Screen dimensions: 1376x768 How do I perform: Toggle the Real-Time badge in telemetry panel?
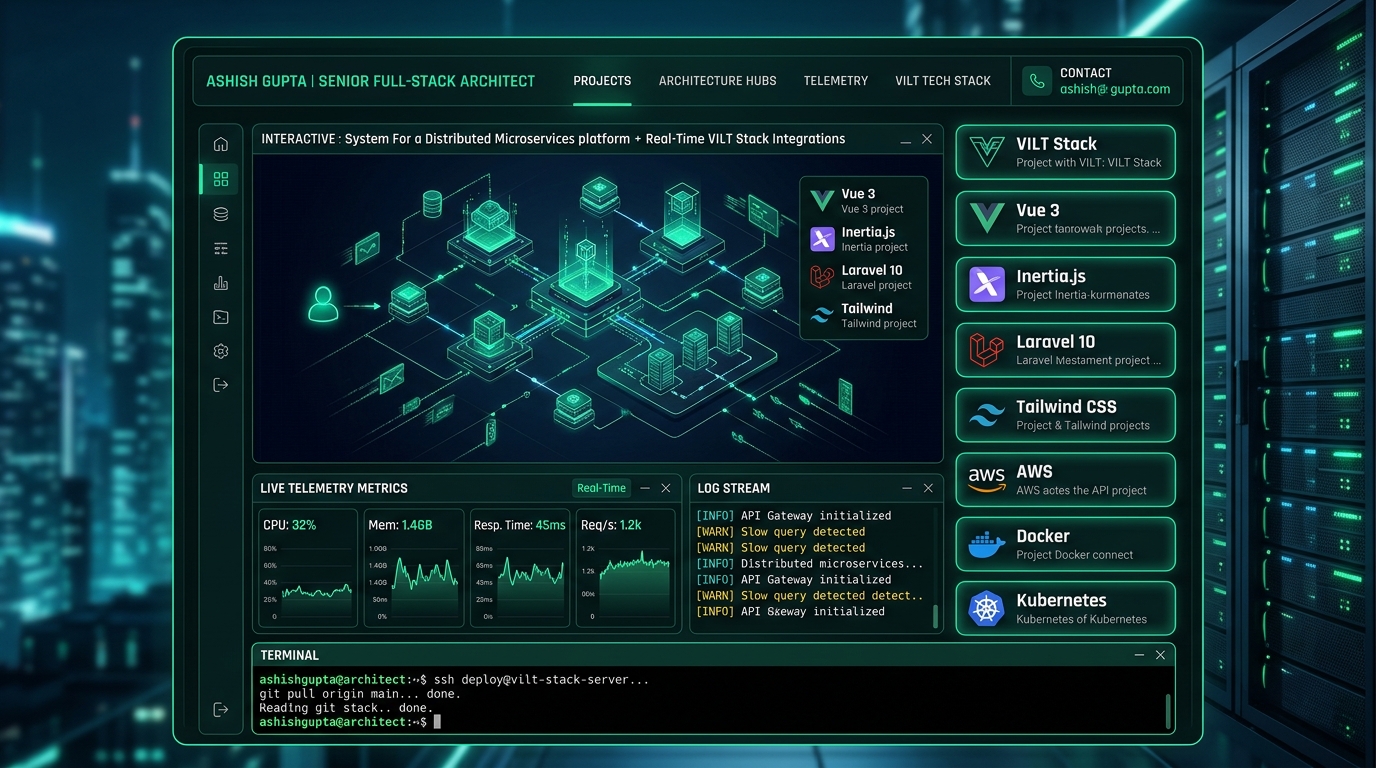coord(601,488)
